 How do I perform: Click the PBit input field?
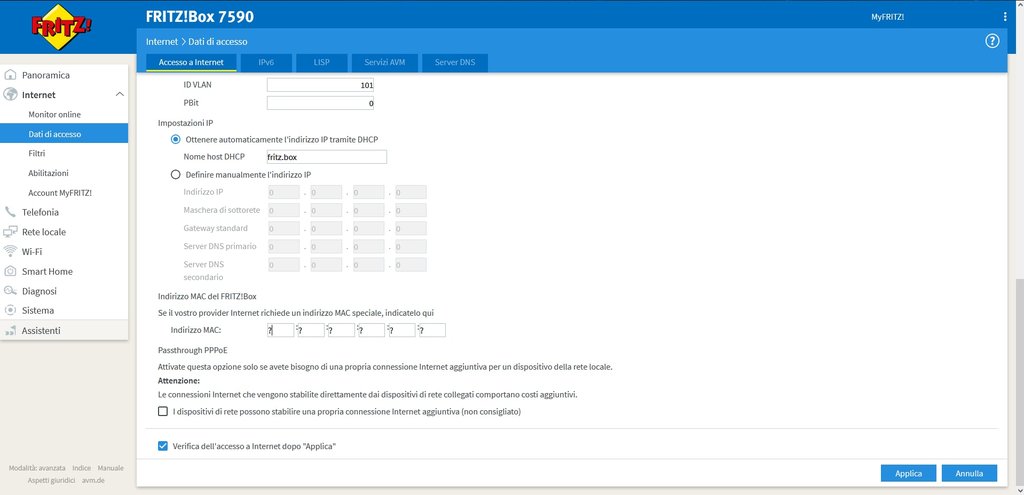321,103
